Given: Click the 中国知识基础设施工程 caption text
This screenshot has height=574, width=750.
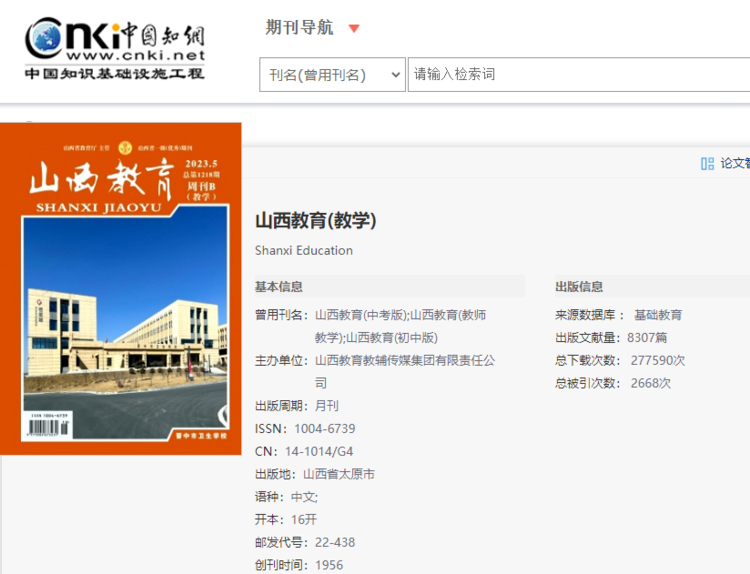Looking at the screenshot, I should coord(114,73).
